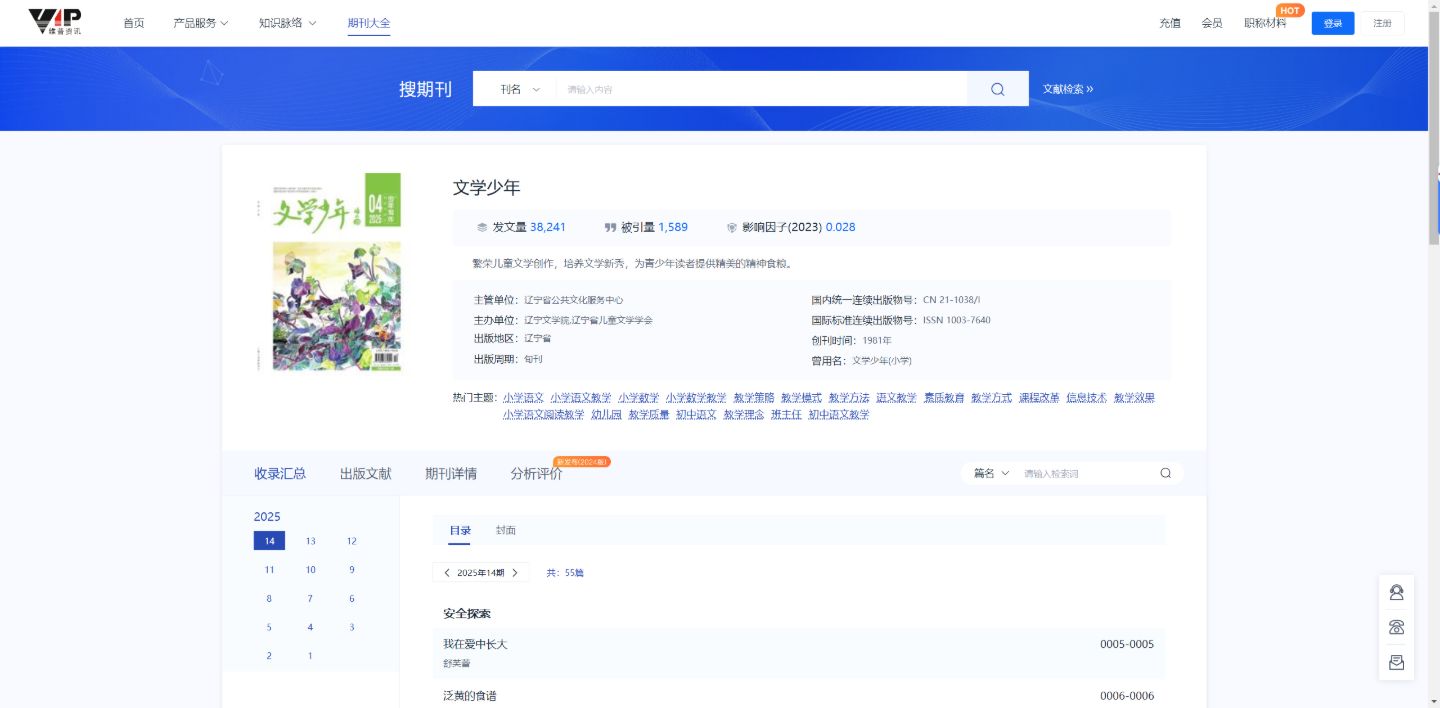The image size is (1440, 708).
Task: Open the 文献检索 link
Action: click(x=1067, y=89)
